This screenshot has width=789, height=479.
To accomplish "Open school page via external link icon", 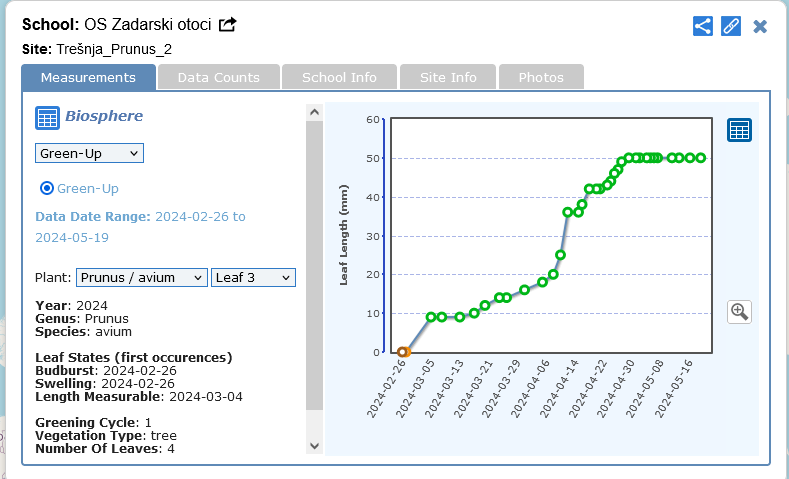I will [228, 25].
